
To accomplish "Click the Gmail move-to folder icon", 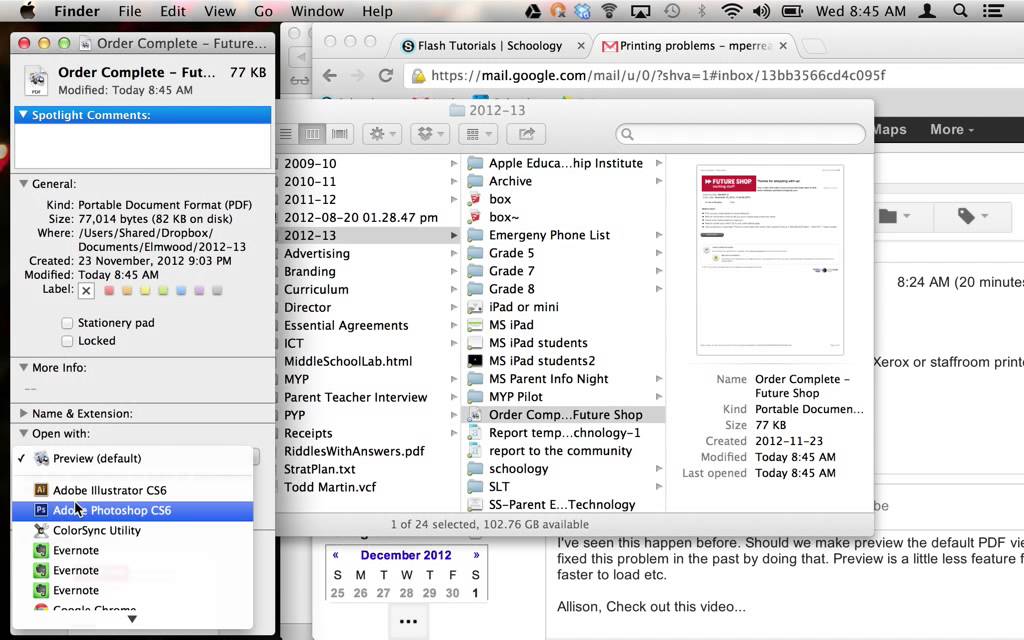I will coord(894,216).
